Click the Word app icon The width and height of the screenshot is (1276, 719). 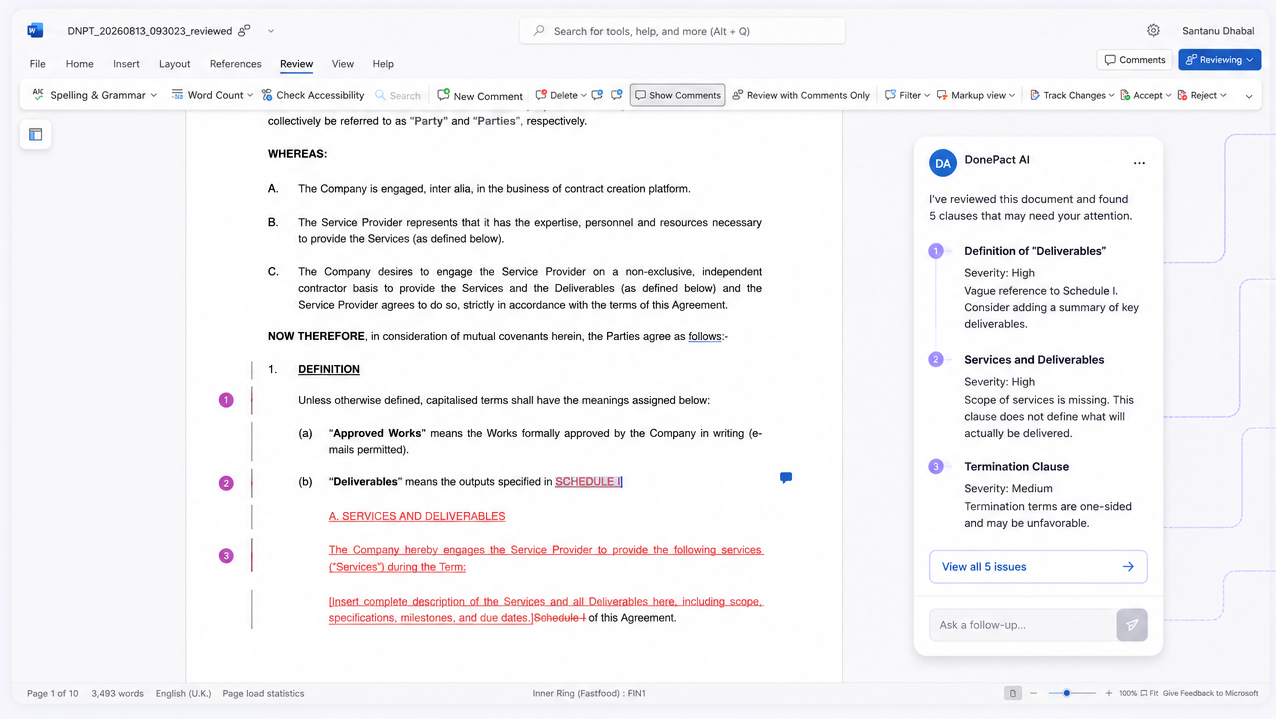click(35, 31)
